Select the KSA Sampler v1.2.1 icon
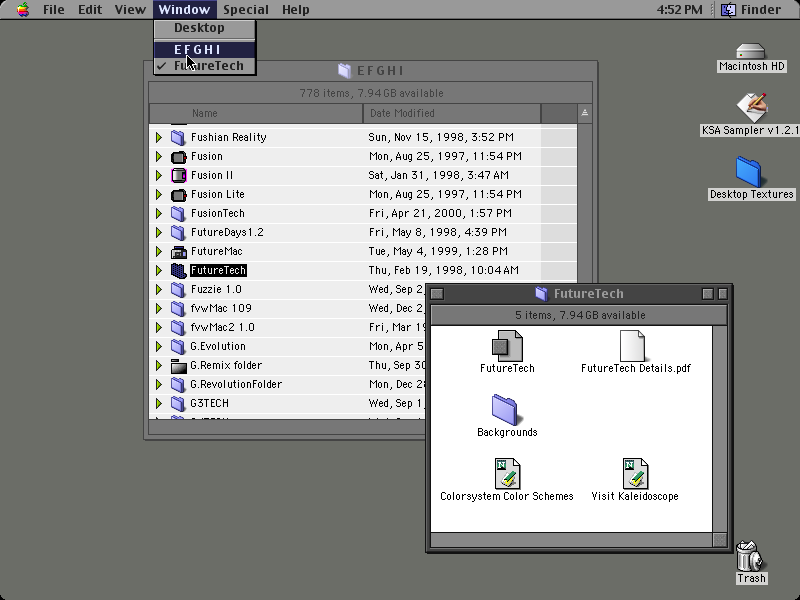 click(752, 107)
